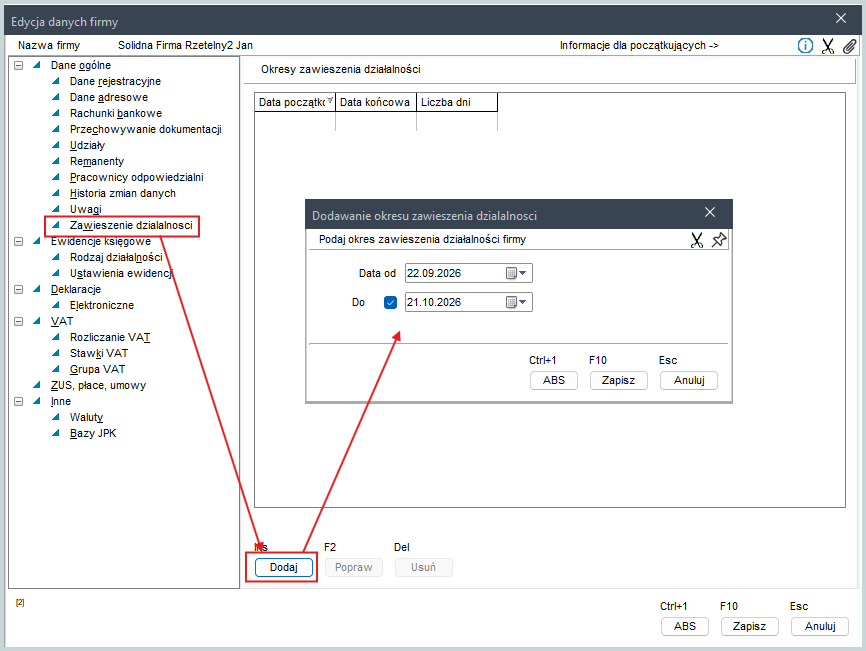Click the paperclip attachment icon
This screenshot has height=651, width=866.
849,46
